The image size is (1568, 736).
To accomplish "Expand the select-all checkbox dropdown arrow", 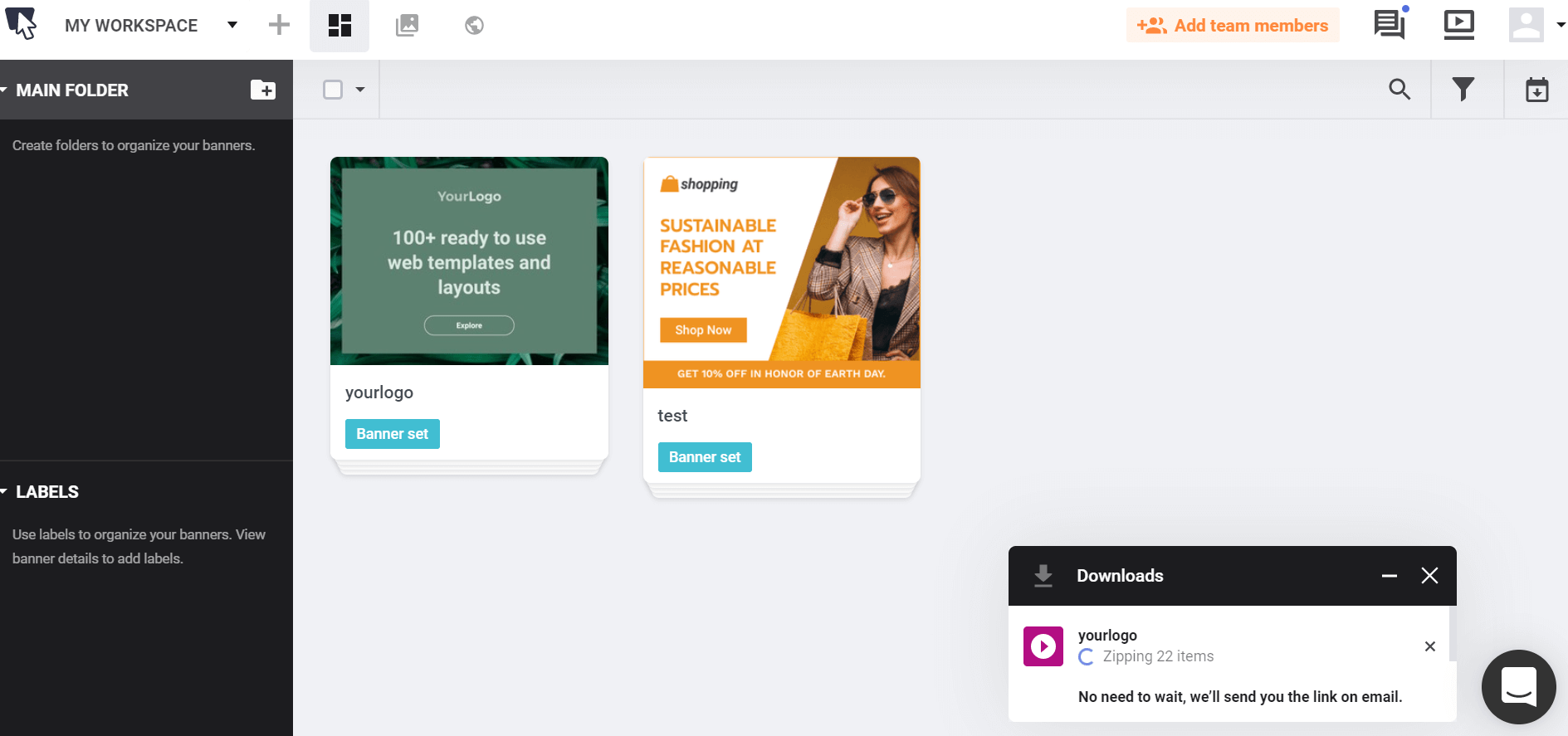I will click(360, 90).
